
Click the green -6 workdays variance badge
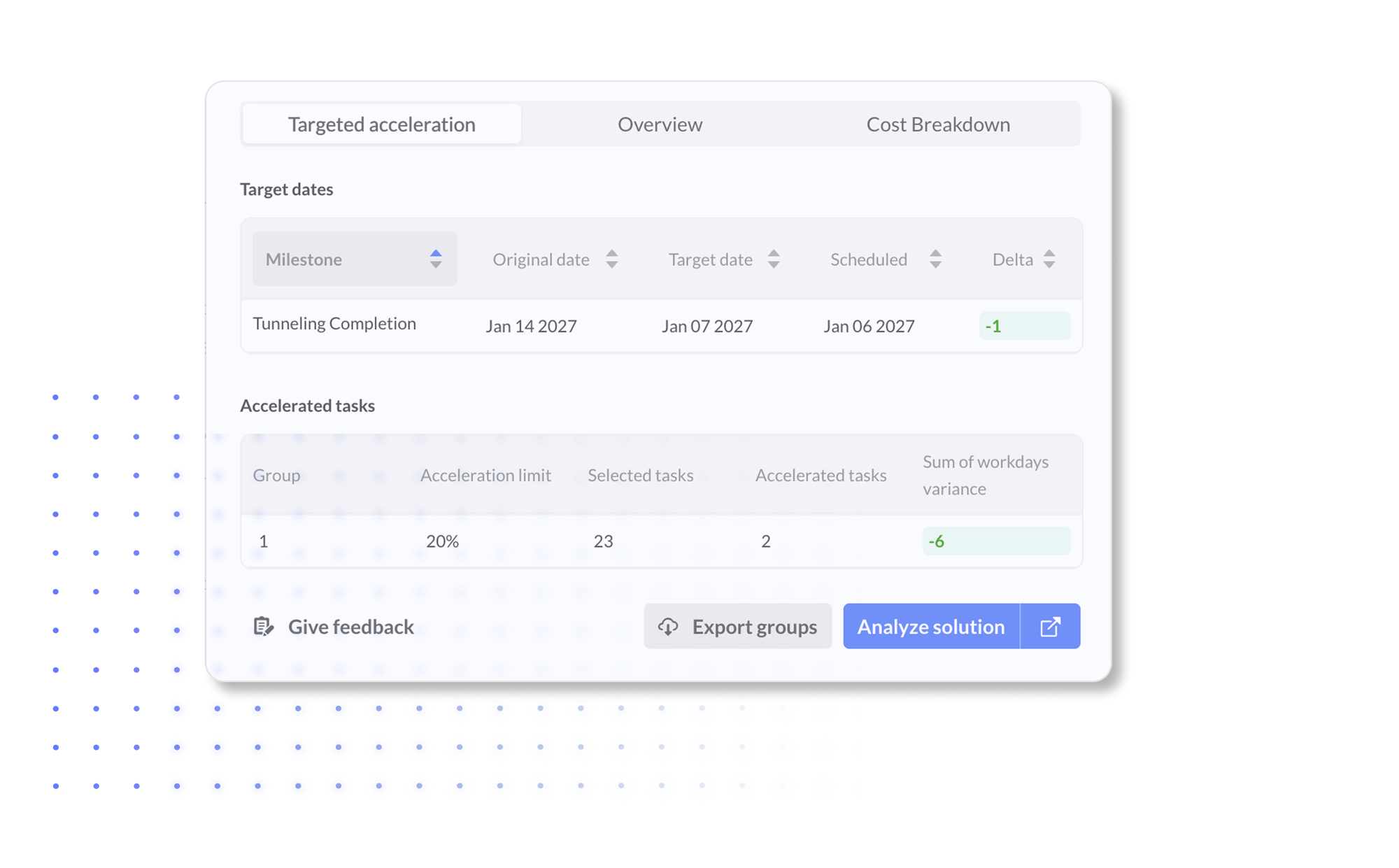(996, 541)
